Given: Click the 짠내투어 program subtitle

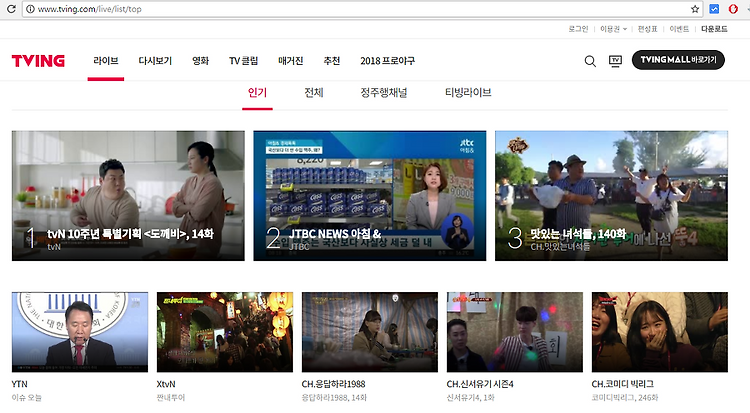Looking at the screenshot, I should click(171, 398).
